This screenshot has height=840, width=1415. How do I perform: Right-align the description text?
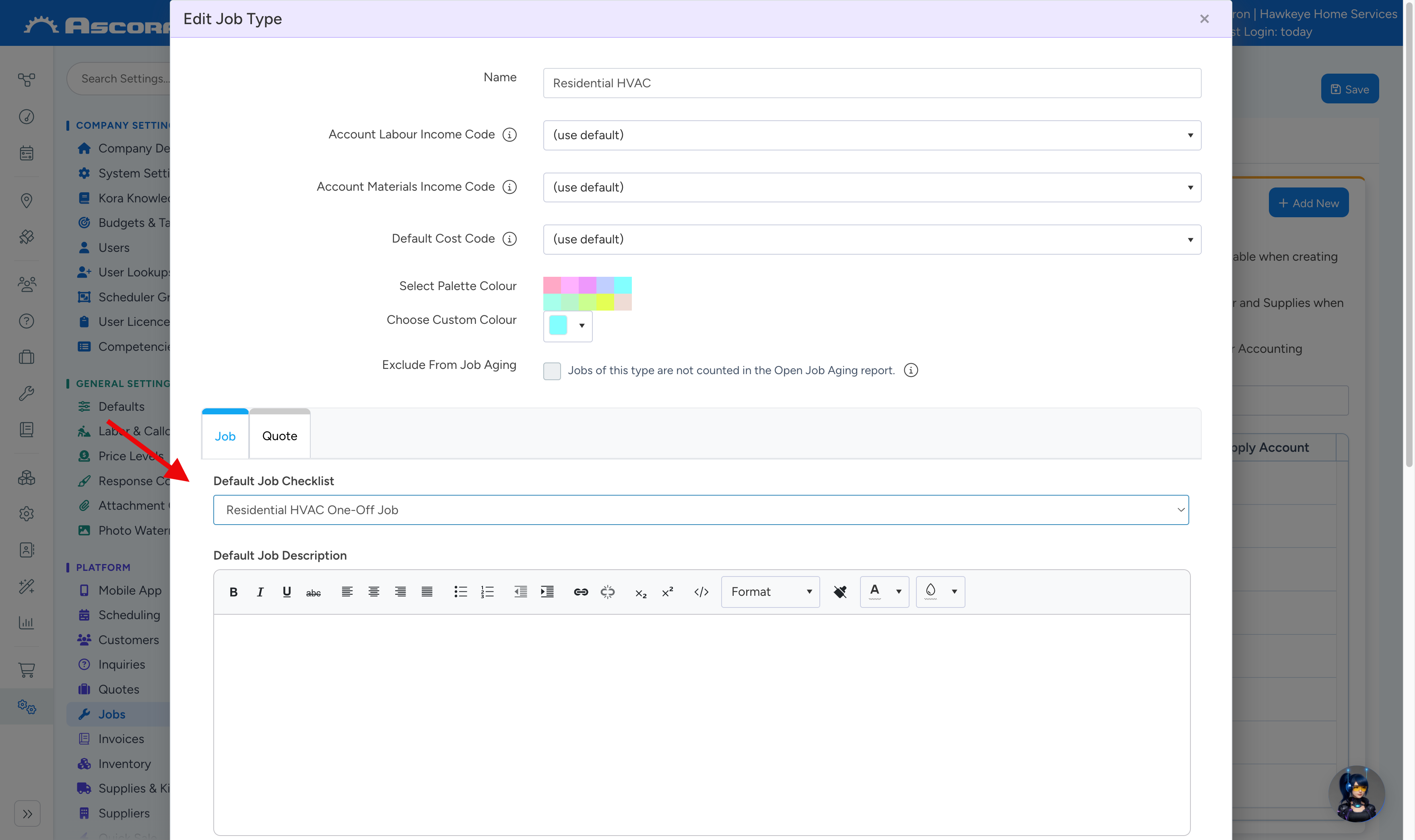(400, 592)
